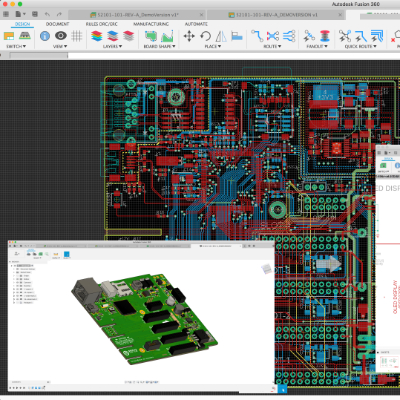Select the Align tool
Image resolution: width=400 pixels, height=400 pixels.
237,36
